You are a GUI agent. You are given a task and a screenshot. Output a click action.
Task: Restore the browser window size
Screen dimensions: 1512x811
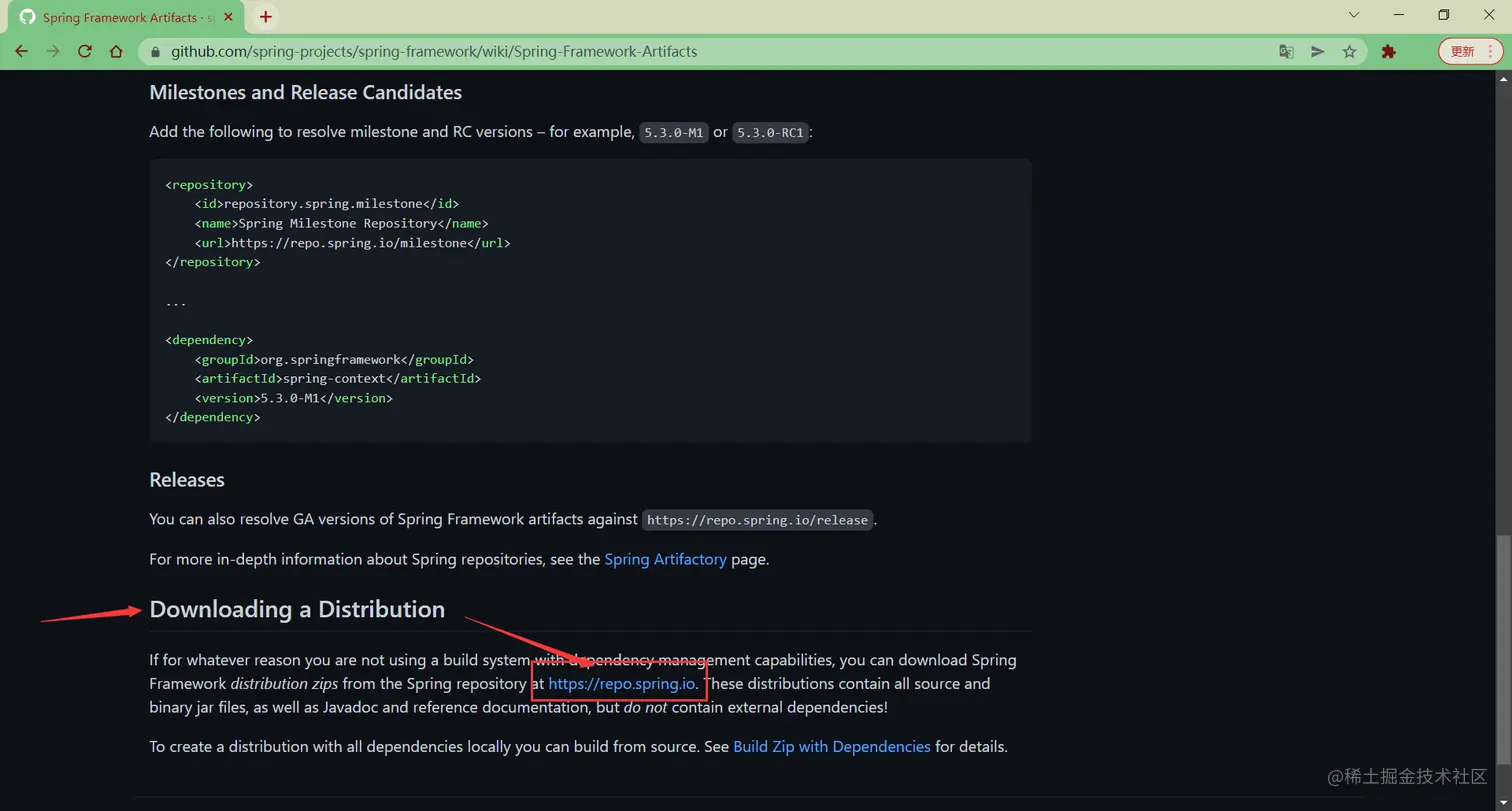[x=1443, y=15]
